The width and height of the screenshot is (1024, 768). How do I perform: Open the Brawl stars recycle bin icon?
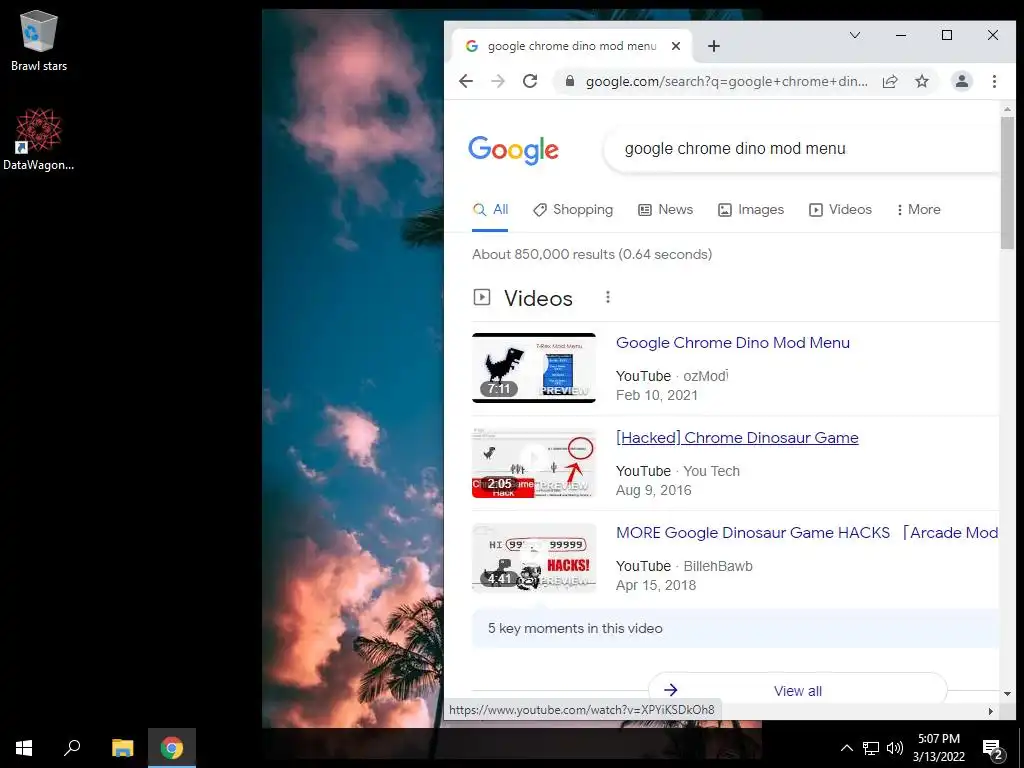click(39, 40)
